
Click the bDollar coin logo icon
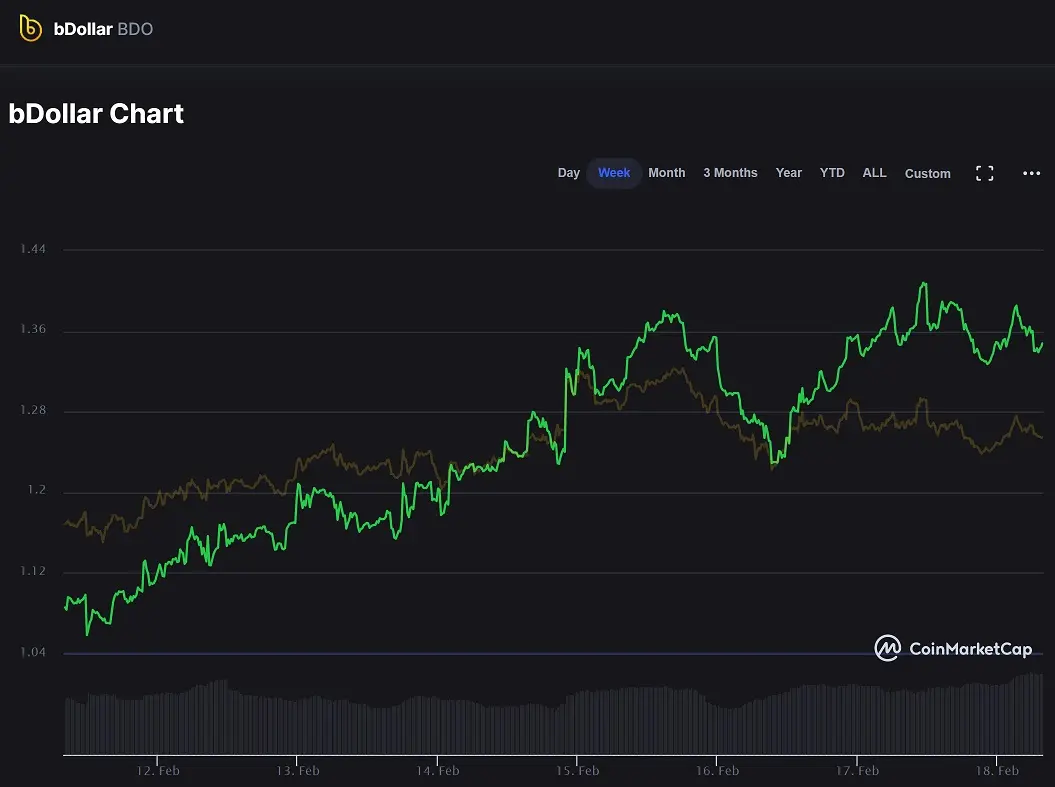[30, 28]
